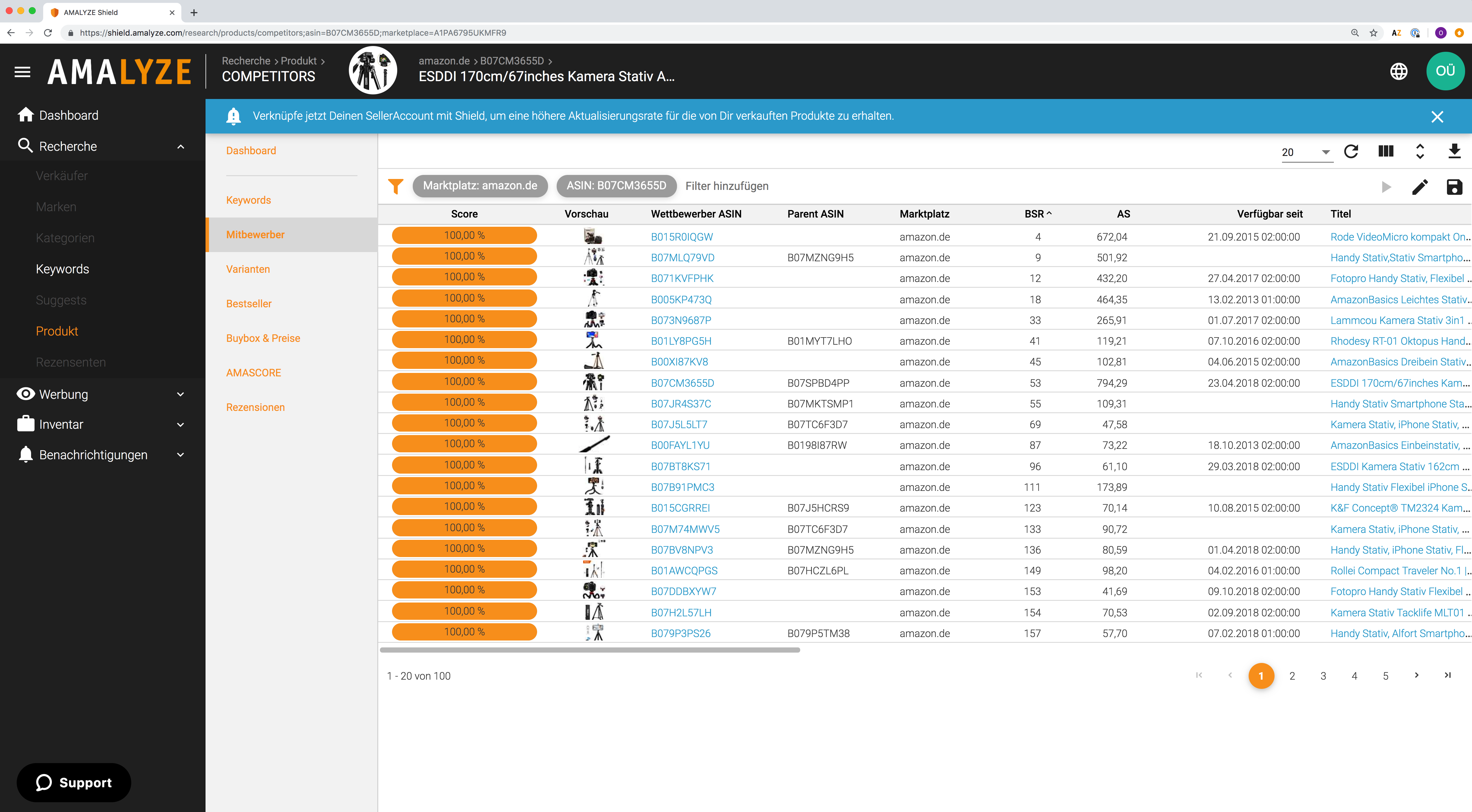
Task: Go to pagination page 2
Action: (x=1292, y=676)
